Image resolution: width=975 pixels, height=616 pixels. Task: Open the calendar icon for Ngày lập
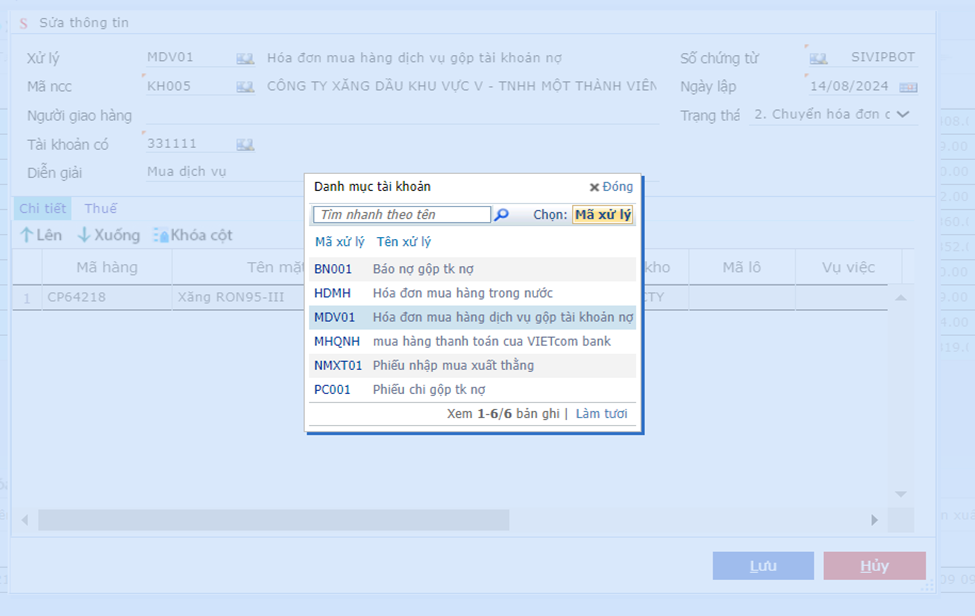[907, 87]
